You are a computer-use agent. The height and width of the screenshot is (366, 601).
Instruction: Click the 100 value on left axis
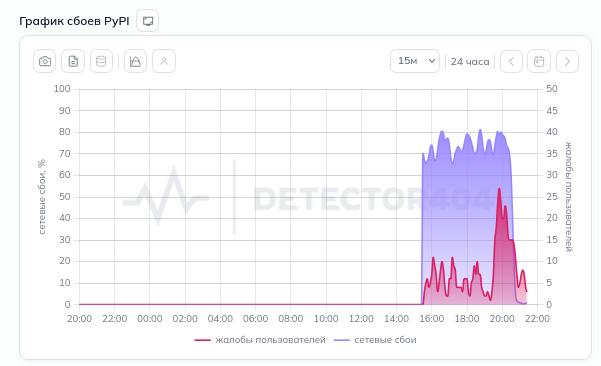pos(62,89)
